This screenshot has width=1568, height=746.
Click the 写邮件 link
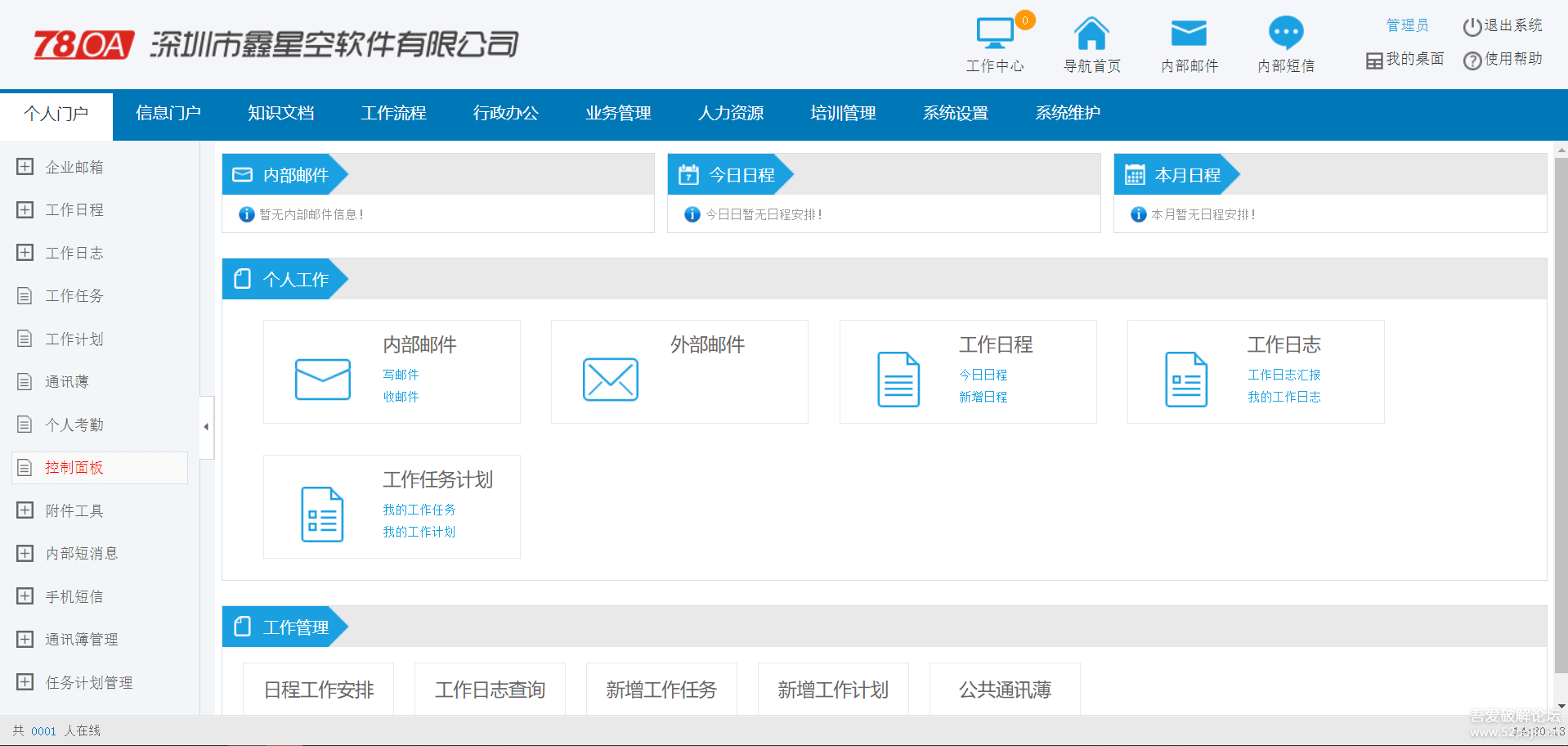coord(401,375)
